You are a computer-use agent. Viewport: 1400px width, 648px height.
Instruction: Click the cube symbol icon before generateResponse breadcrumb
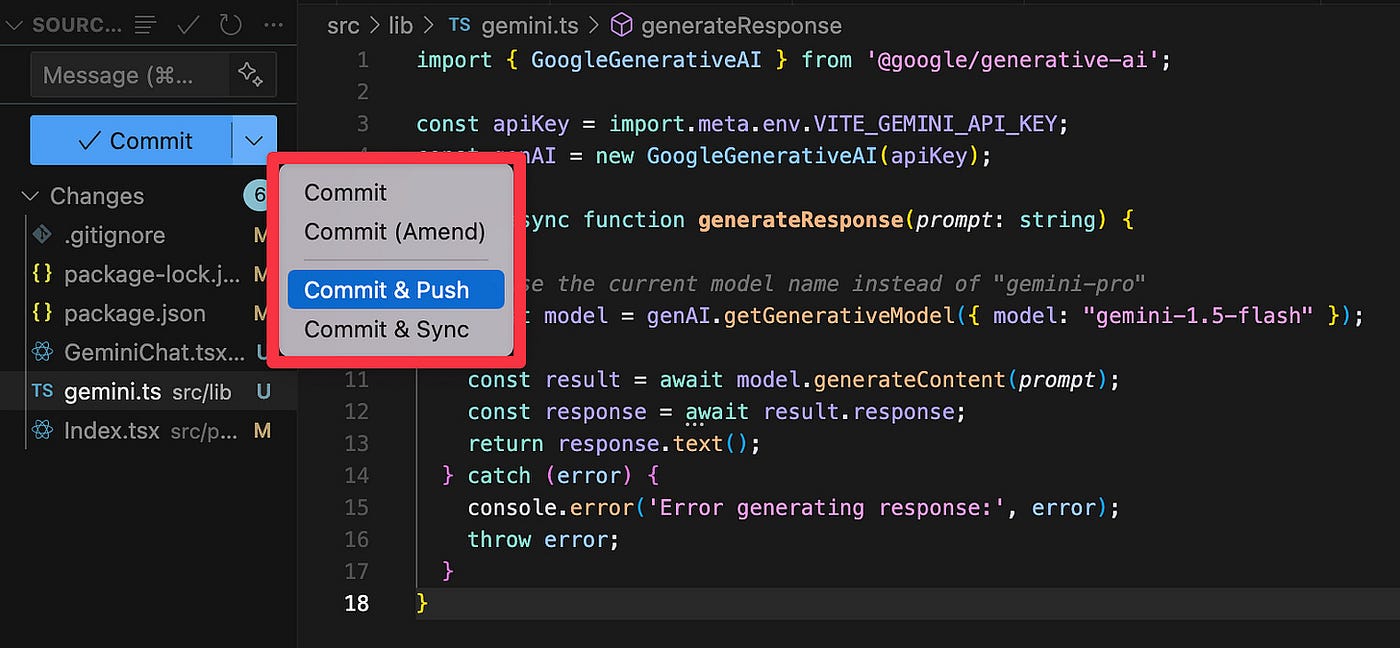(x=621, y=25)
